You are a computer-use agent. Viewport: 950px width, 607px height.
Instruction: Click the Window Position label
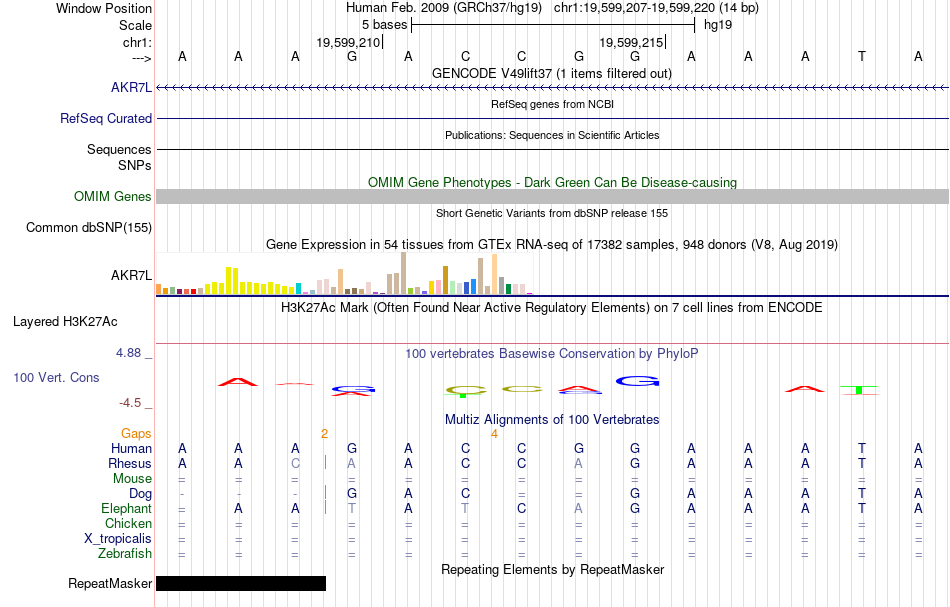(104, 8)
